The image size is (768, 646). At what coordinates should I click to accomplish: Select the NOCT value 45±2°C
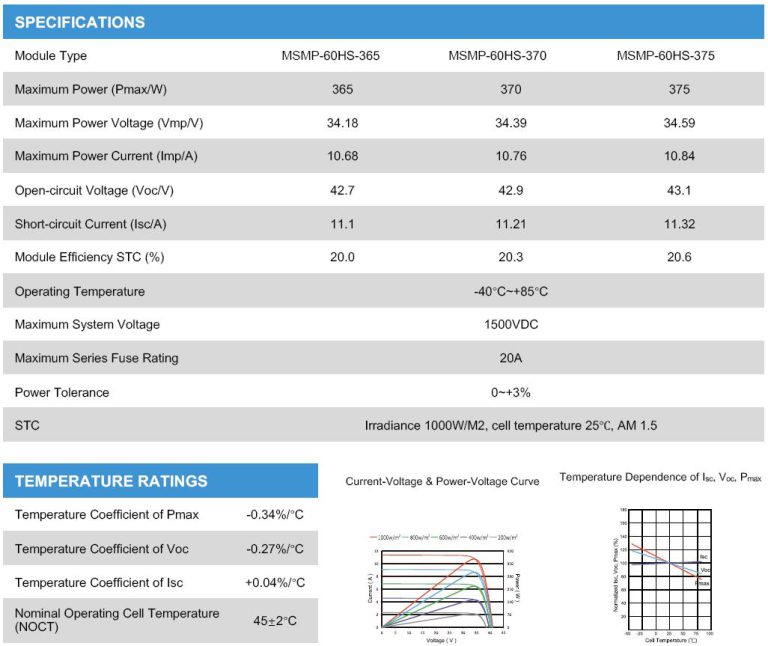click(x=274, y=621)
